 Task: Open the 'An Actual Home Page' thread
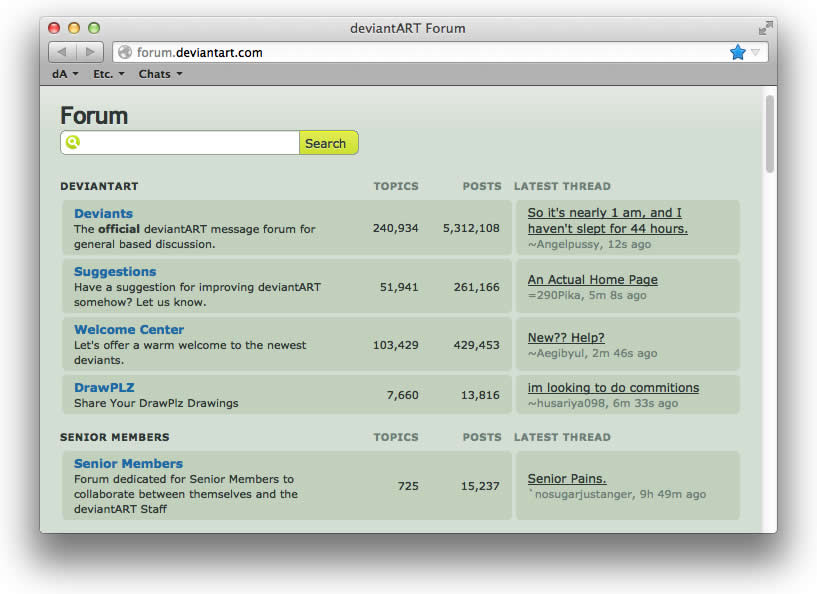(x=592, y=279)
